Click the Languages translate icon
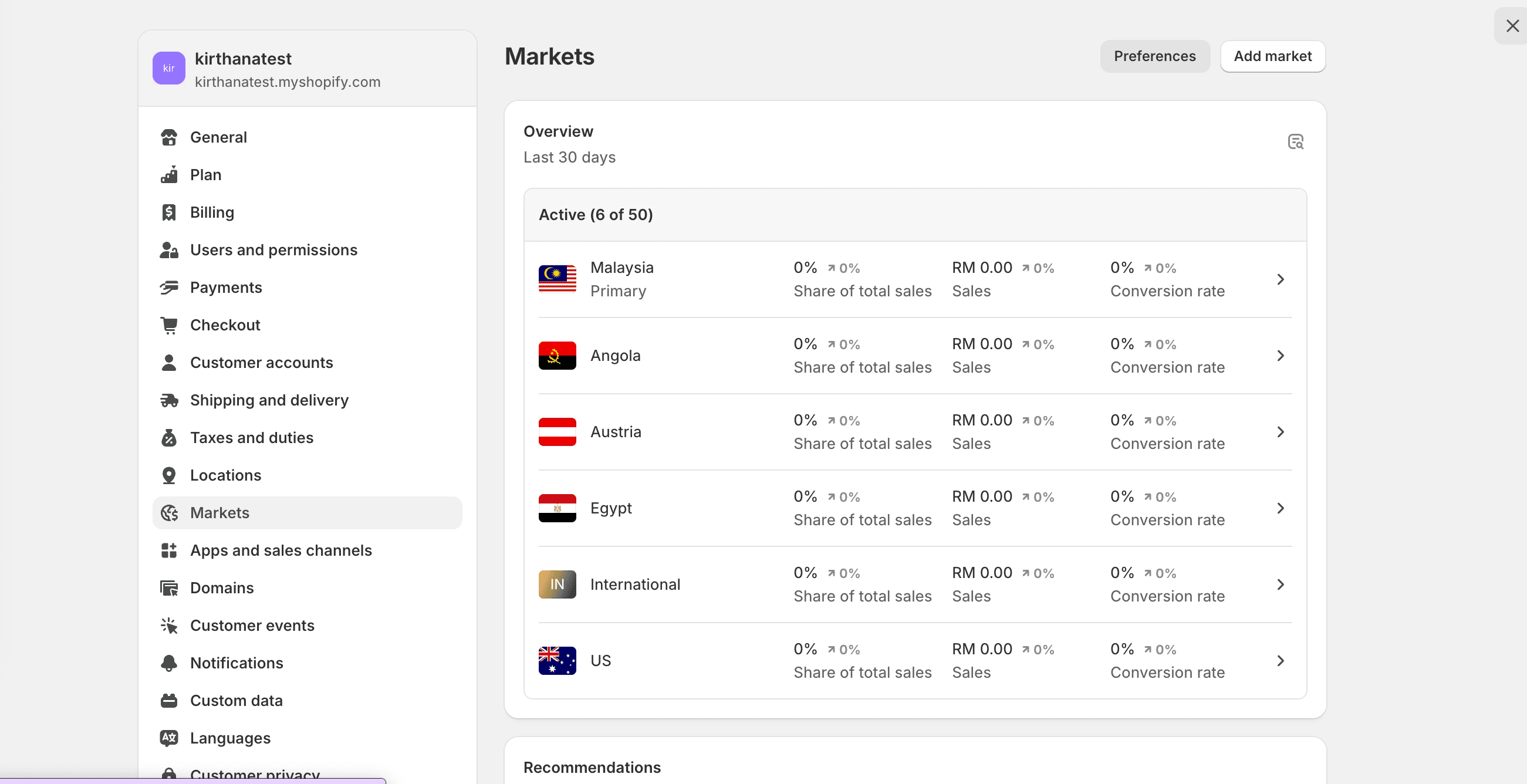The width and height of the screenshot is (1527, 784). (169, 738)
